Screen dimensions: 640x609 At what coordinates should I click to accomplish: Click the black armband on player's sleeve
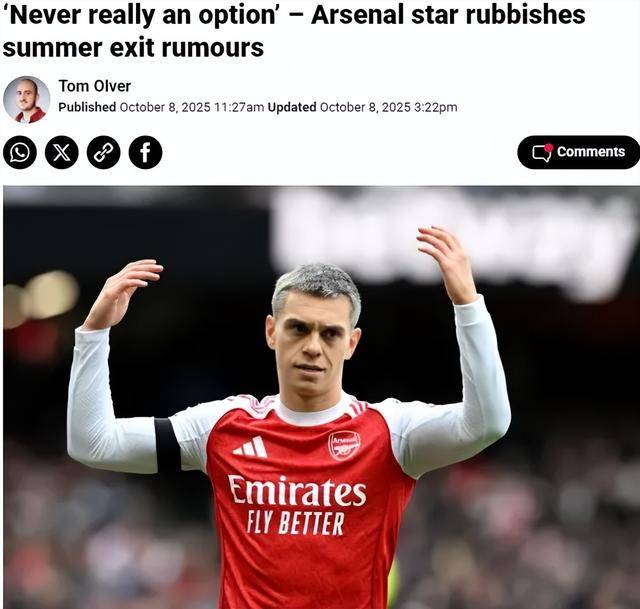[x=167, y=445]
